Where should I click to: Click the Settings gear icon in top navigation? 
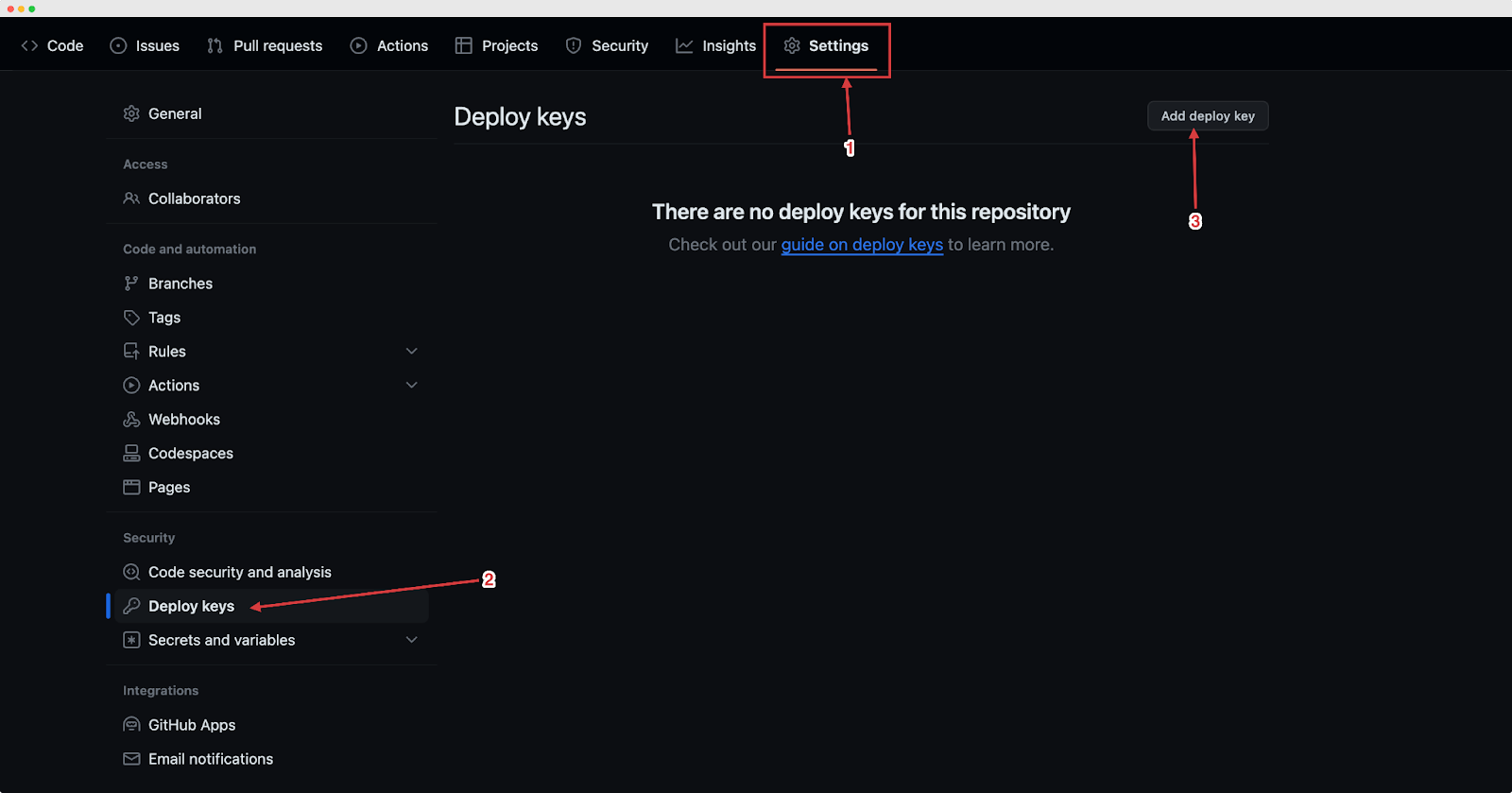coord(792,45)
